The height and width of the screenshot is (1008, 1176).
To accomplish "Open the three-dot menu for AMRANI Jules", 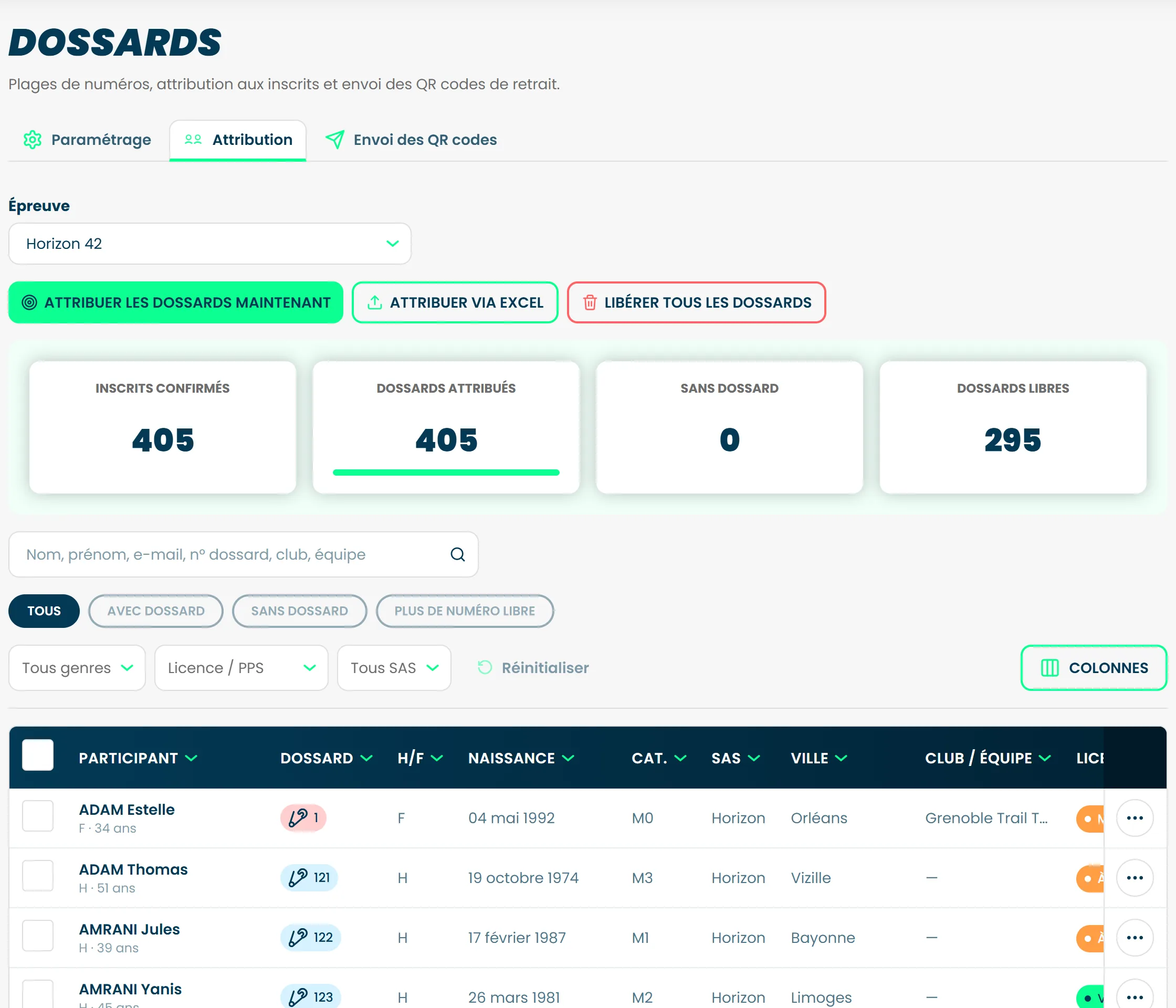I will tap(1135, 938).
